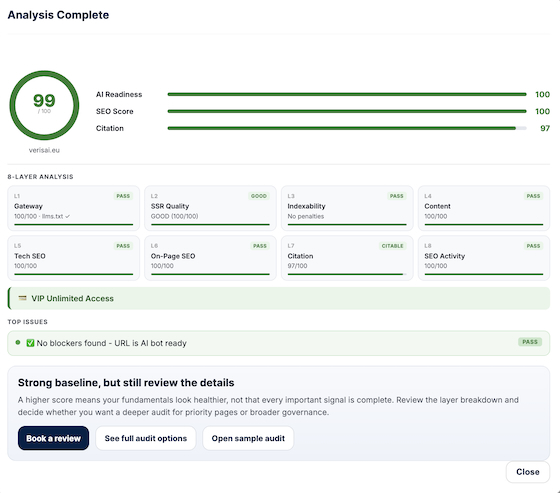The image size is (560, 493).
Task: Click the Strong baseline heading
Action: tap(126, 383)
